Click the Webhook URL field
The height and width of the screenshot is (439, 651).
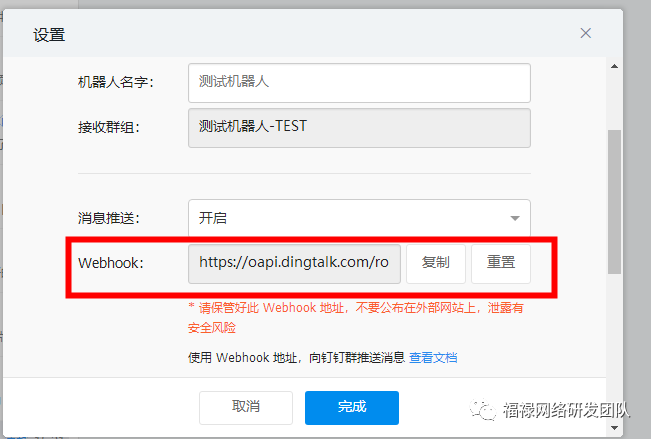click(x=294, y=264)
